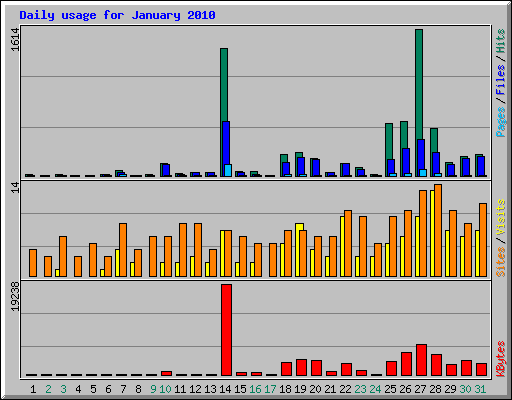Click day label 12 on the x-axis
The width and height of the screenshot is (512, 400).
click(x=195, y=389)
